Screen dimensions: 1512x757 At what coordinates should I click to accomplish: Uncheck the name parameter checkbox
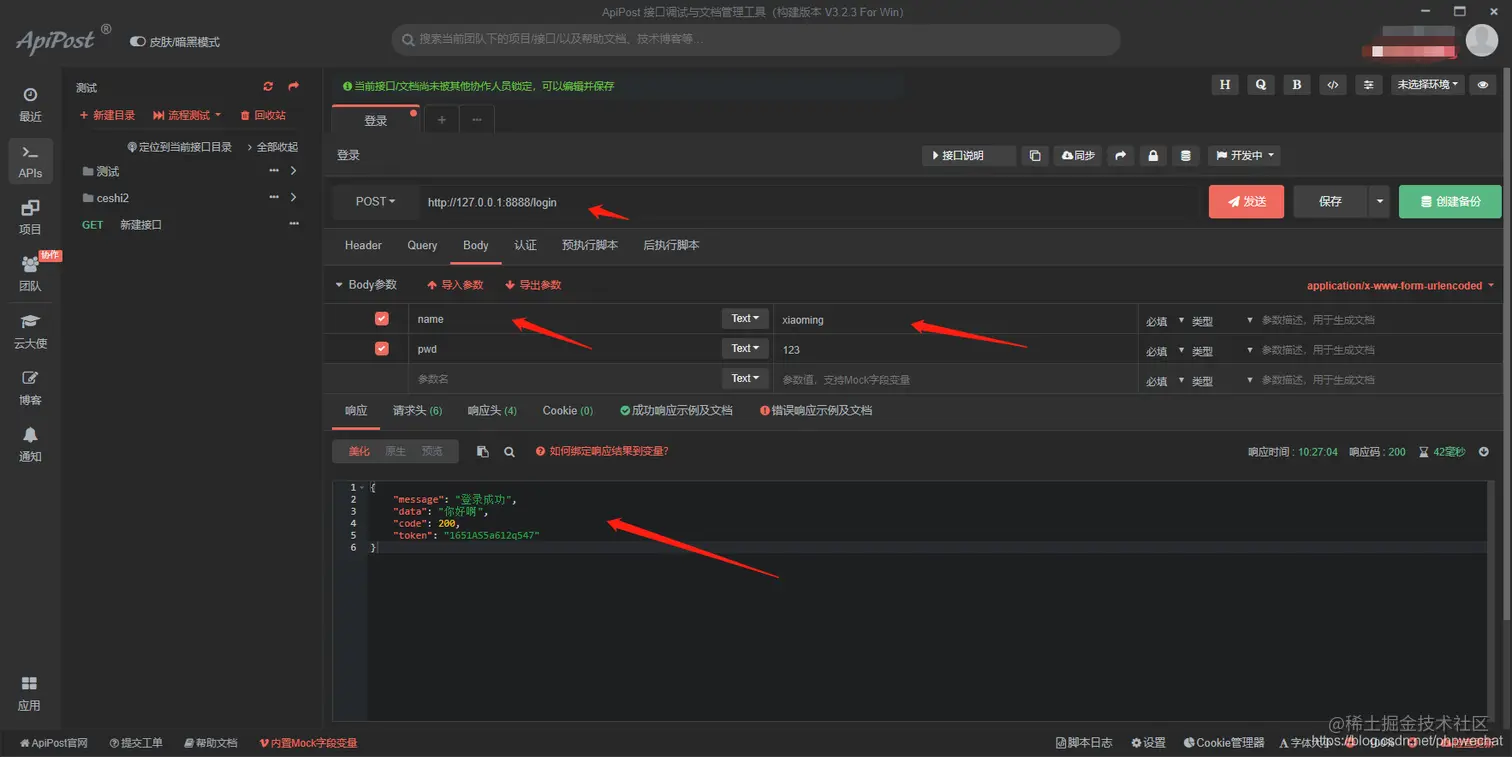point(381,318)
